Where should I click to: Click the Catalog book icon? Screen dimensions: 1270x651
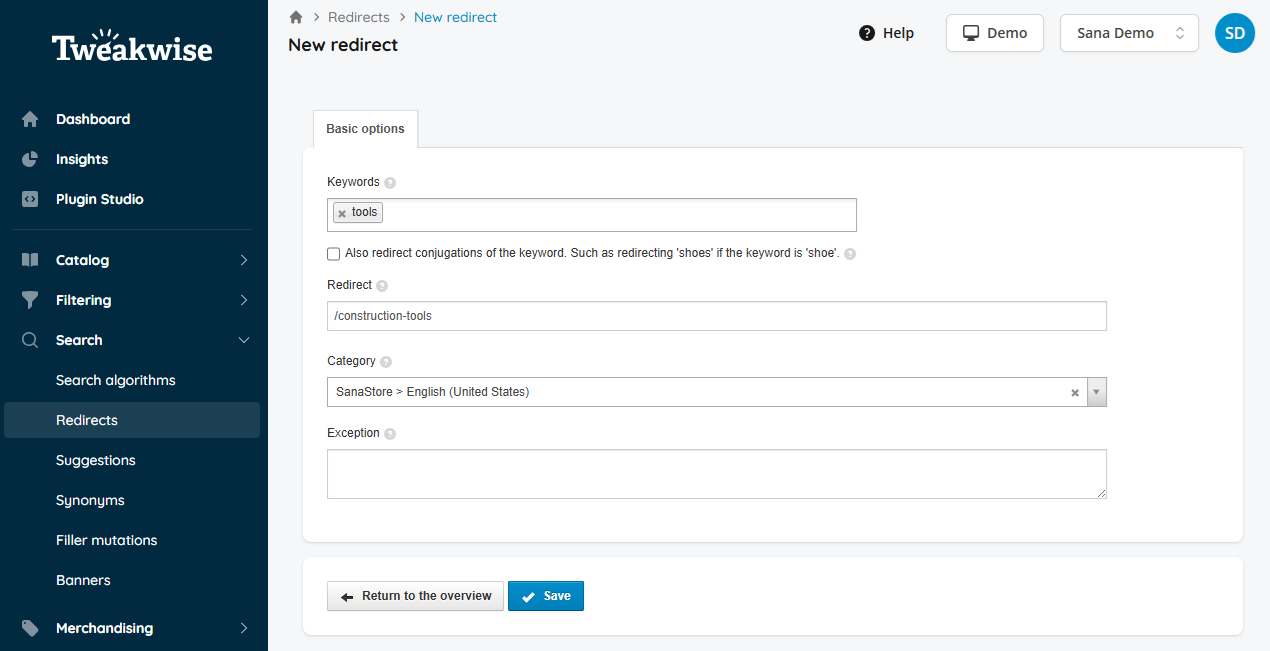click(30, 260)
